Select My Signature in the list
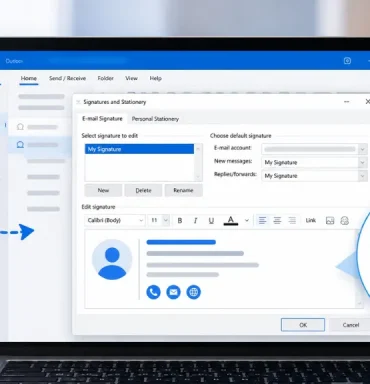Image resolution: width=370 pixels, height=384 pixels. [x=139, y=149]
